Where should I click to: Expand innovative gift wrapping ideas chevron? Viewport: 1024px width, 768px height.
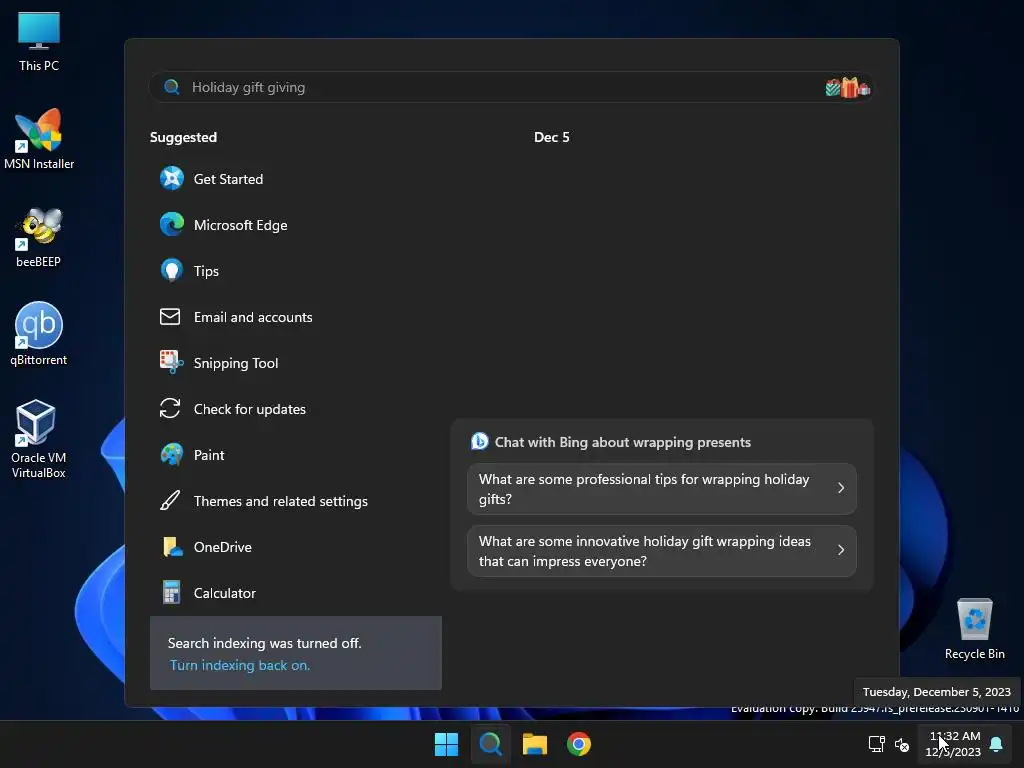point(841,550)
